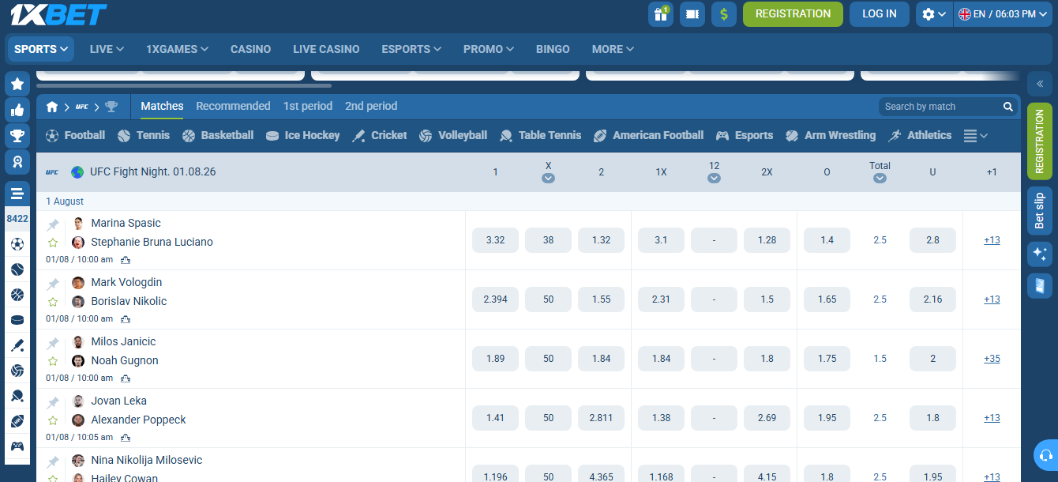
Task: Expand the MORE dropdown menu
Action: tap(613, 49)
